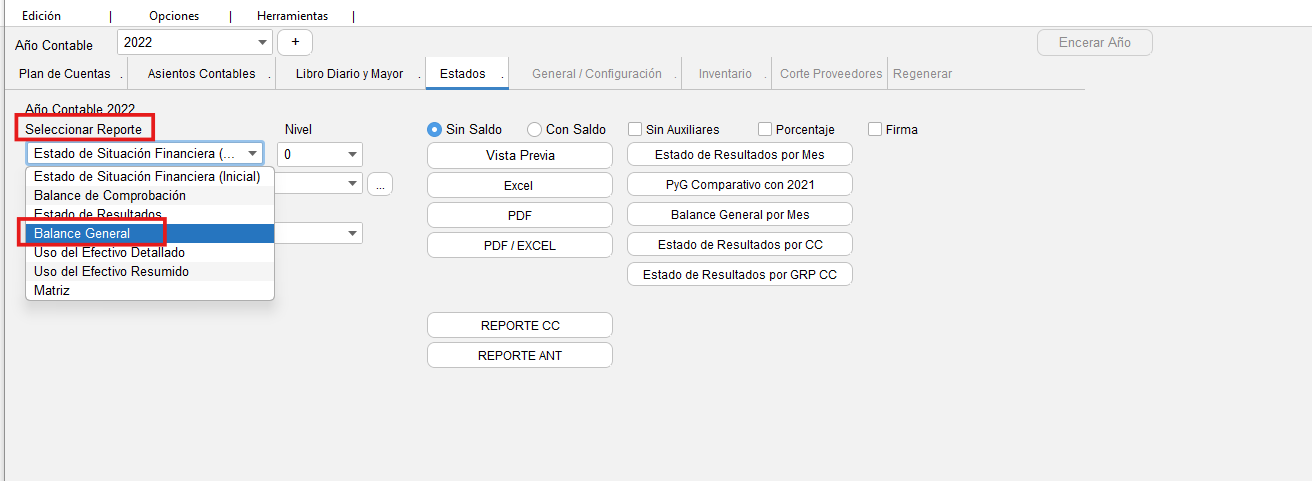Image resolution: width=1312 pixels, height=481 pixels.
Task: Open the Opciones menu
Action: click(x=174, y=16)
